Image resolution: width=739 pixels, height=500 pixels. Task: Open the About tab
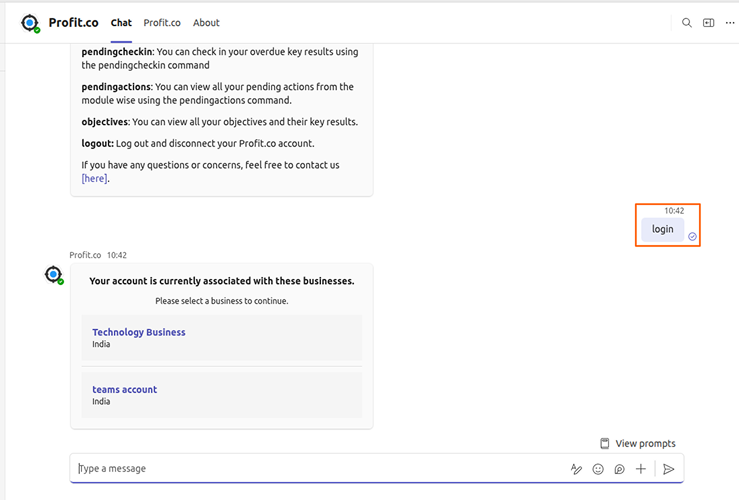[x=206, y=23]
